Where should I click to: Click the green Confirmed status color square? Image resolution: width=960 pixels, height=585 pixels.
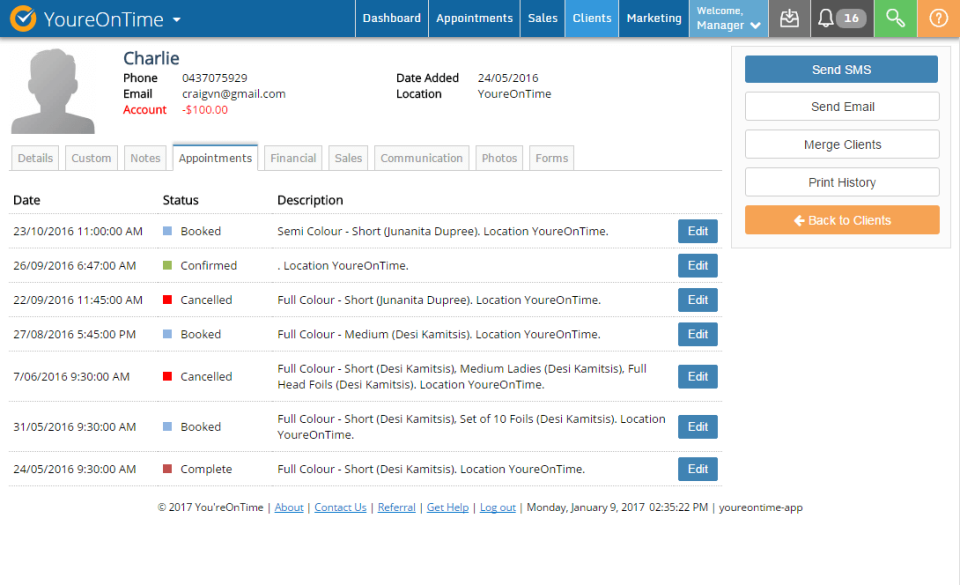pyautogui.click(x=168, y=266)
